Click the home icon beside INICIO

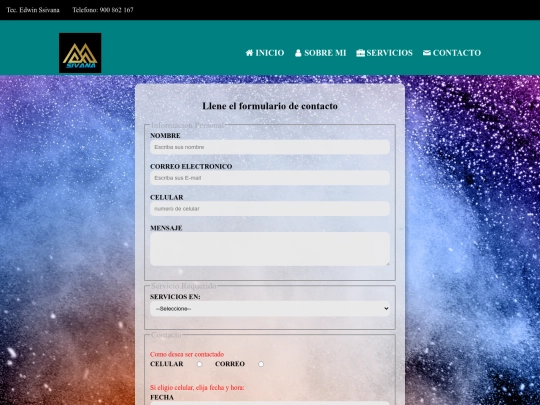249,53
